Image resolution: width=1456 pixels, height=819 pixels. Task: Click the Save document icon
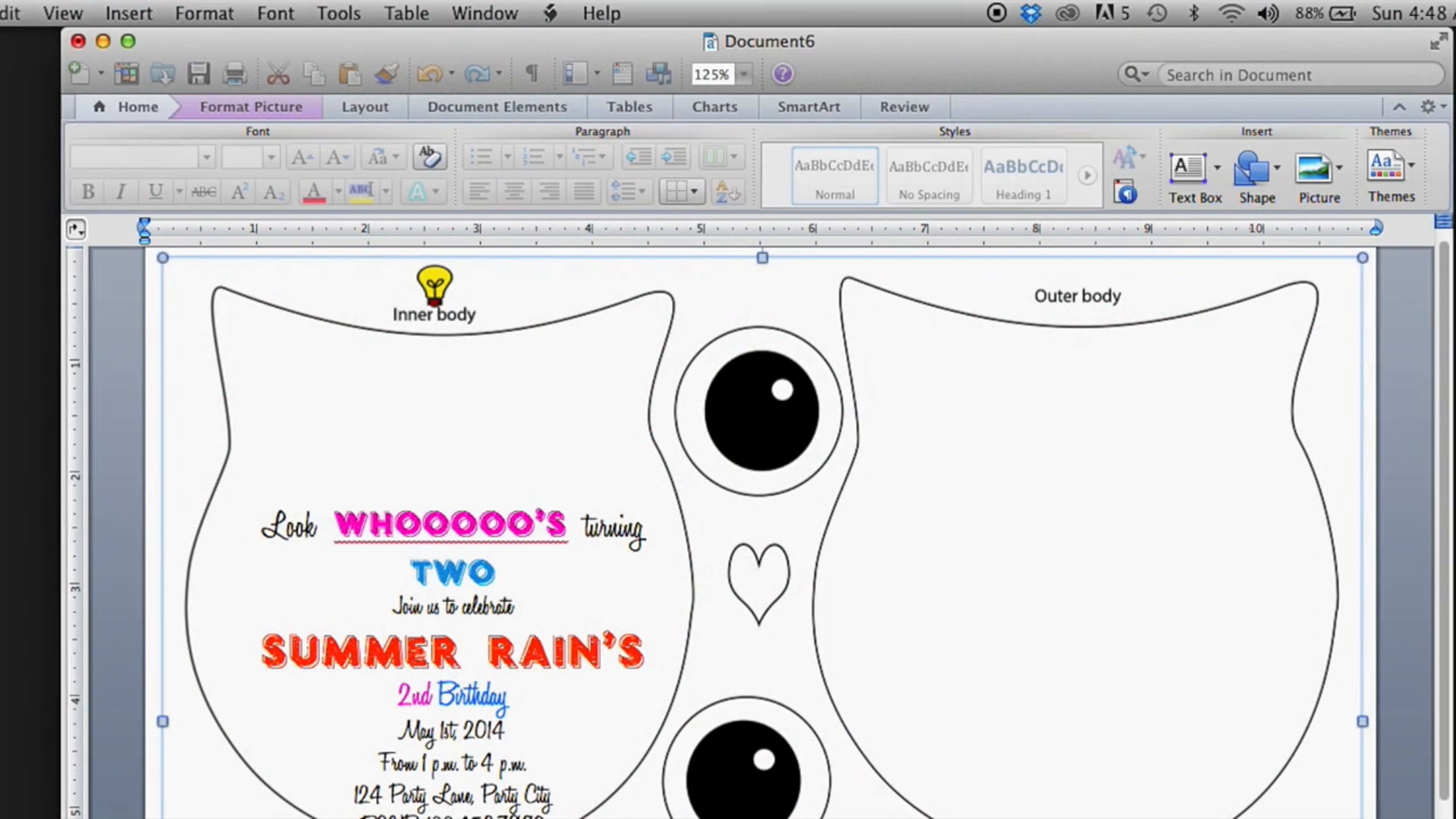point(198,74)
